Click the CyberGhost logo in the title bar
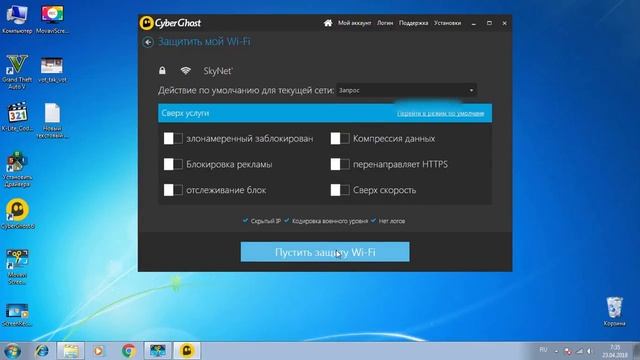The width and height of the screenshot is (640, 360). point(170,23)
